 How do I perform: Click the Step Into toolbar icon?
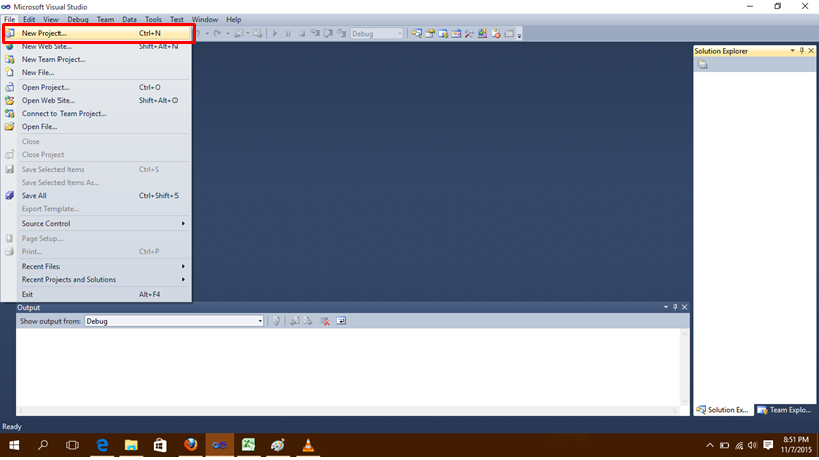315,33
